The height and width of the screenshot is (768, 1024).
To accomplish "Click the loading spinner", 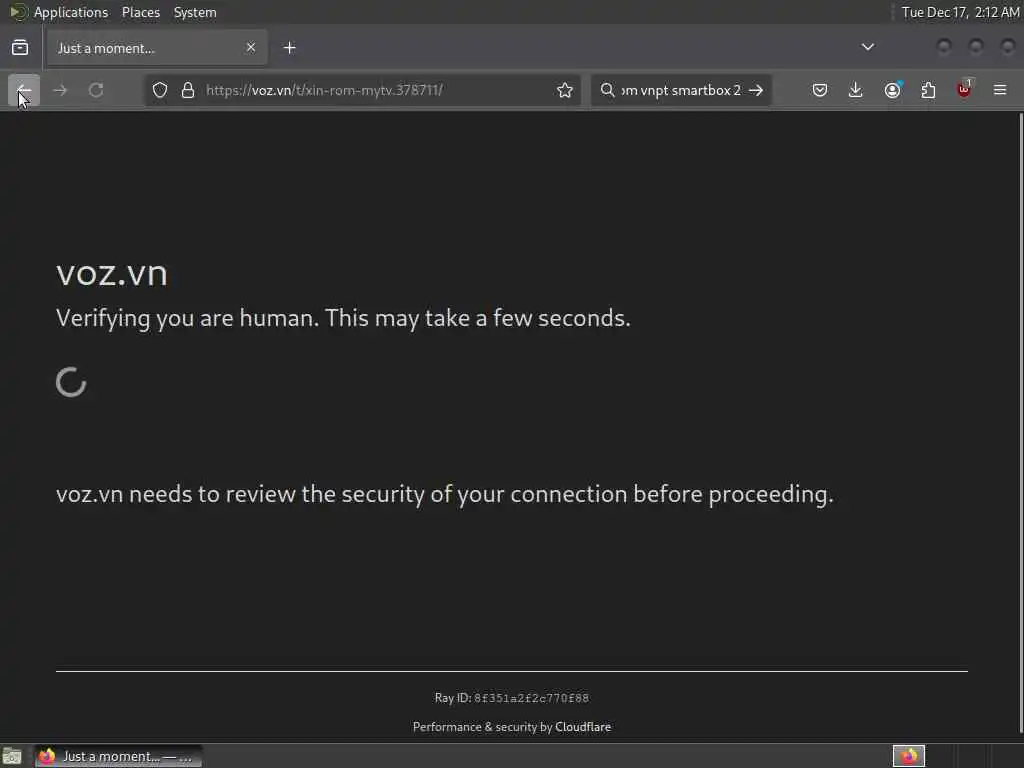I will point(71,382).
